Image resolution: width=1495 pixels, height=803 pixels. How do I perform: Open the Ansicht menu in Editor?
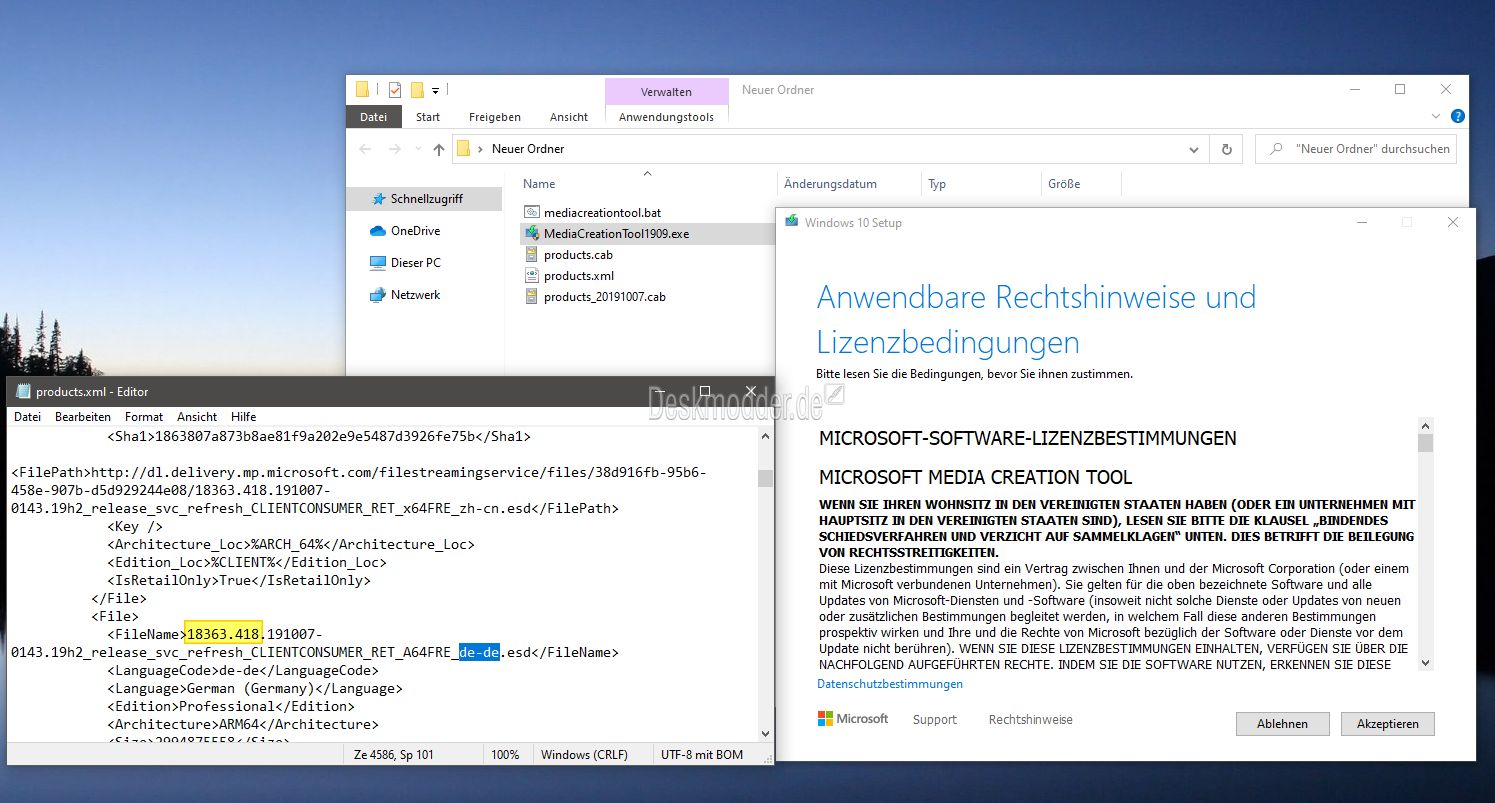click(197, 417)
